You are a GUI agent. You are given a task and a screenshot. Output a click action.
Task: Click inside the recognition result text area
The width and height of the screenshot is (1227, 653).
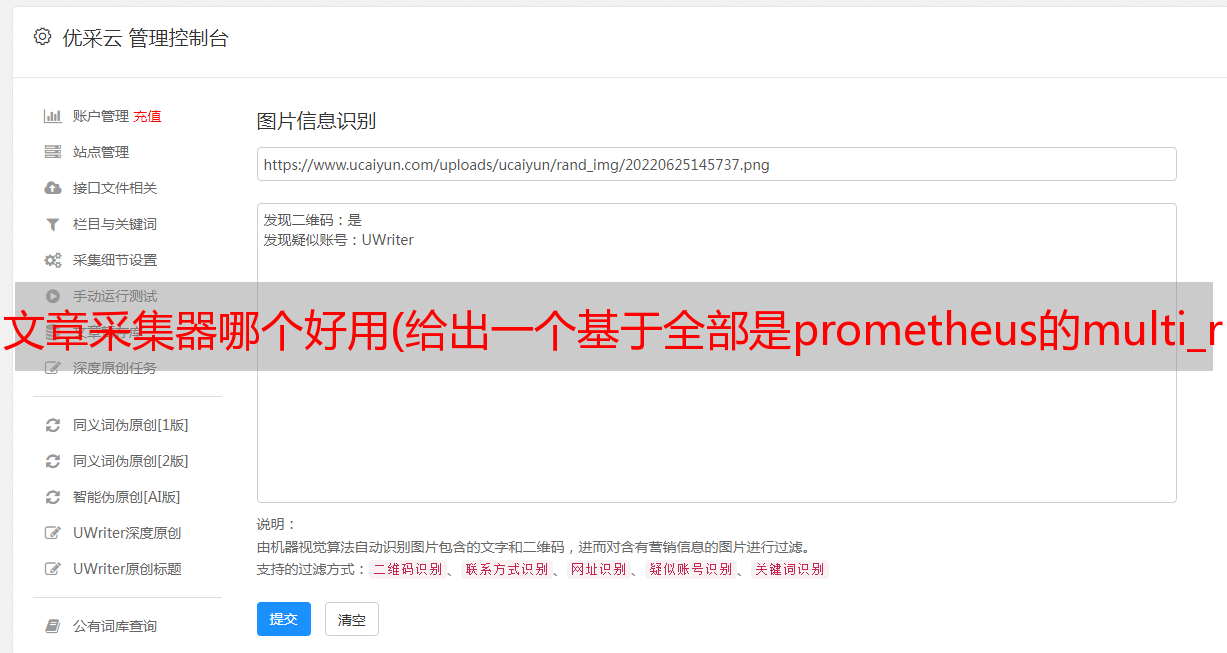[716, 353]
